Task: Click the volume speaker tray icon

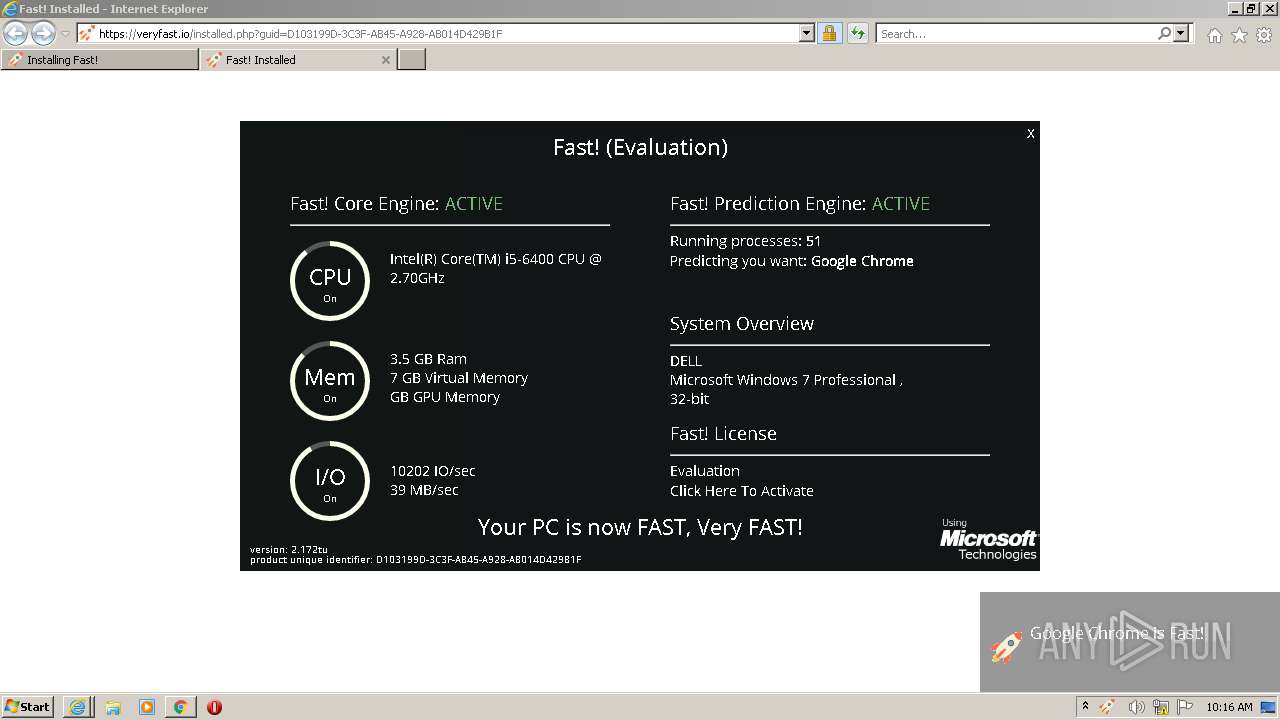Action: tap(1136, 707)
